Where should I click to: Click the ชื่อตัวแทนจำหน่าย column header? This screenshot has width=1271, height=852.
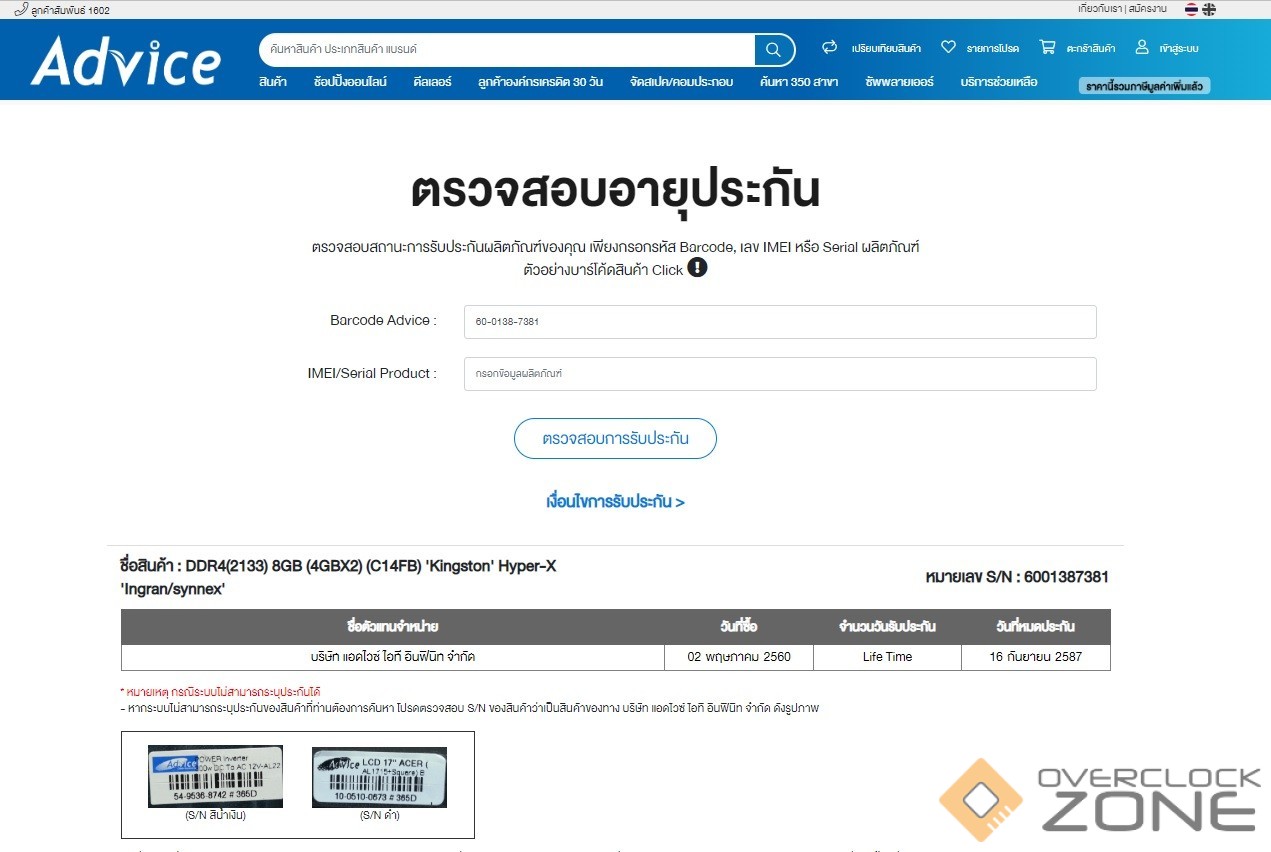coord(392,627)
